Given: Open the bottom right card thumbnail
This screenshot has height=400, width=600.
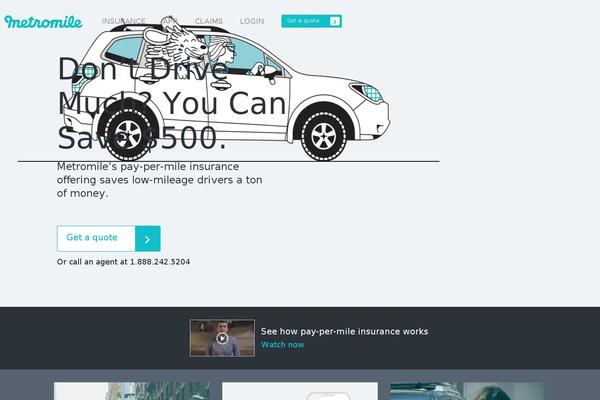Looking at the screenshot, I should 468,391.
